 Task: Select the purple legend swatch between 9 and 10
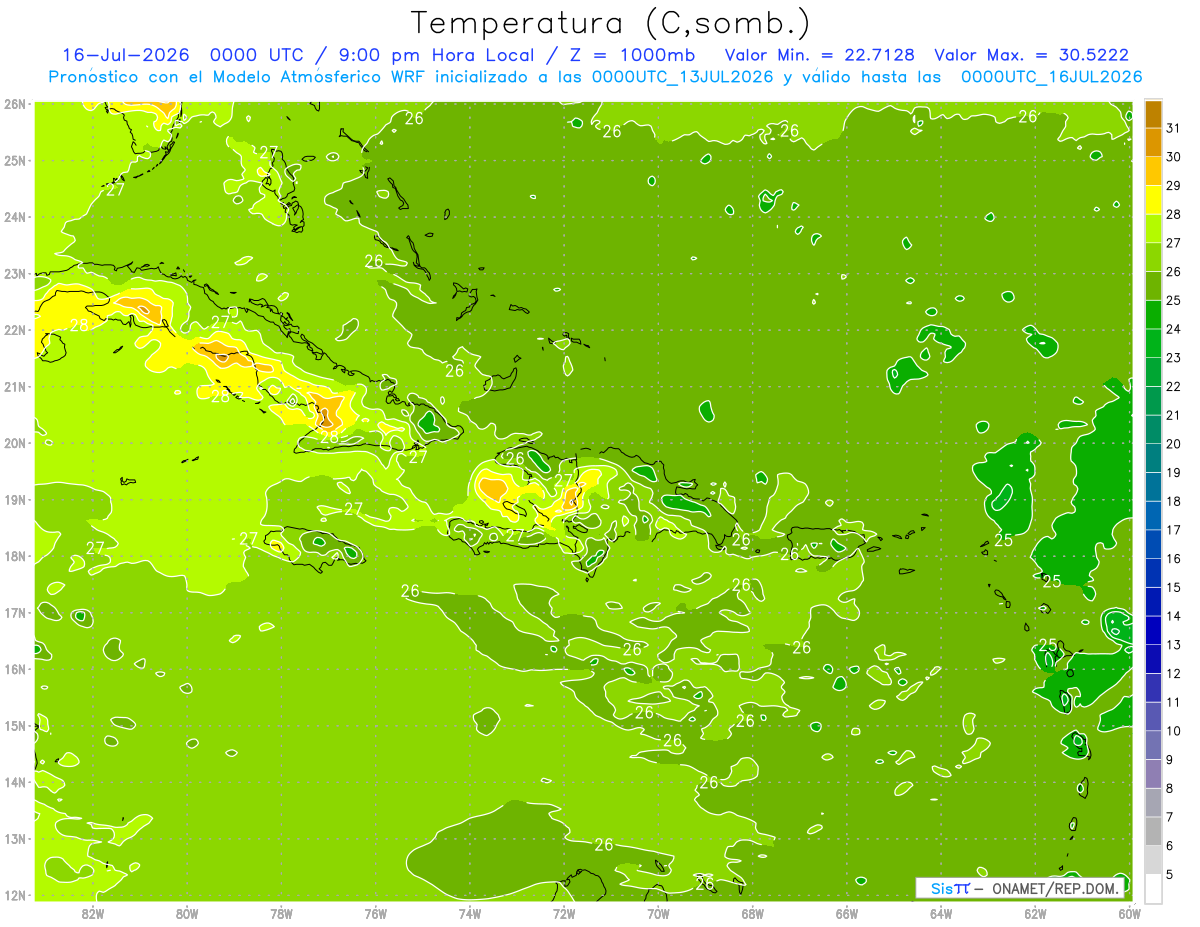1153,745
